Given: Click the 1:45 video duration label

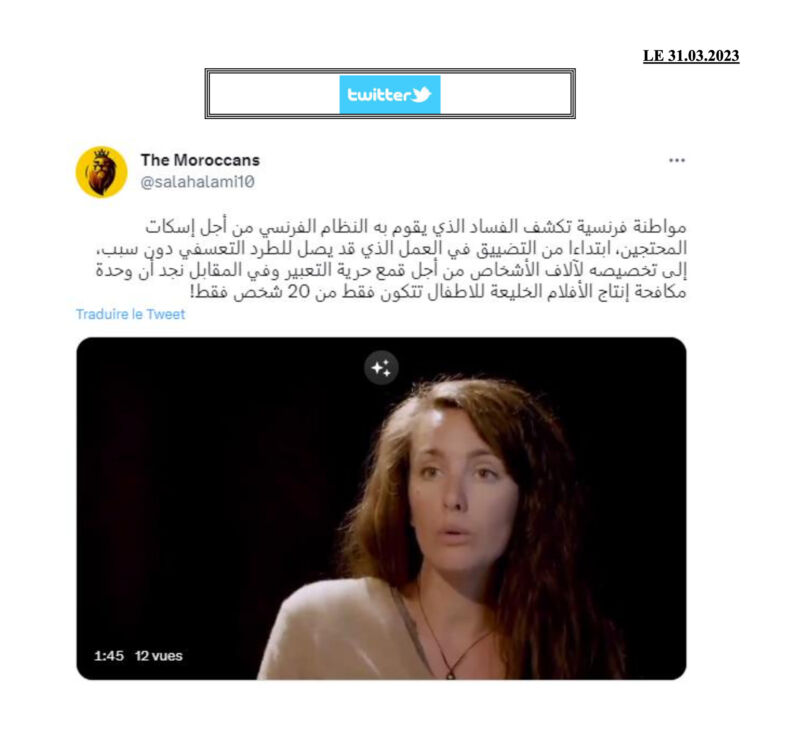Looking at the screenshot, I should 109,656.
